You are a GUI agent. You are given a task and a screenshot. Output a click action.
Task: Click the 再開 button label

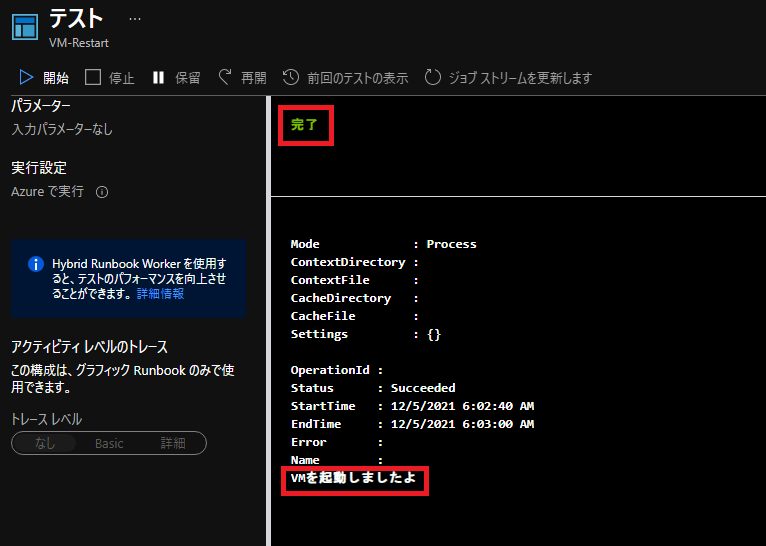tap(254, 78)
